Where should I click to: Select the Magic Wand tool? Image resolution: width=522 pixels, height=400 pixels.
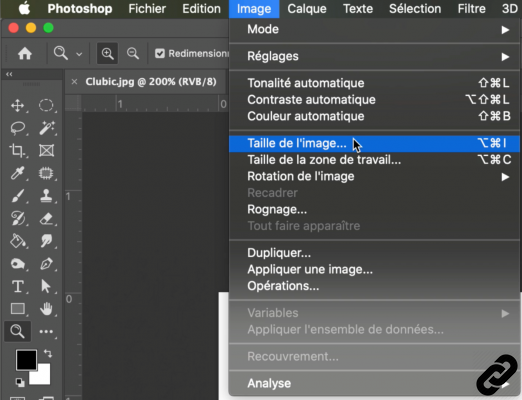coord(46,128)
